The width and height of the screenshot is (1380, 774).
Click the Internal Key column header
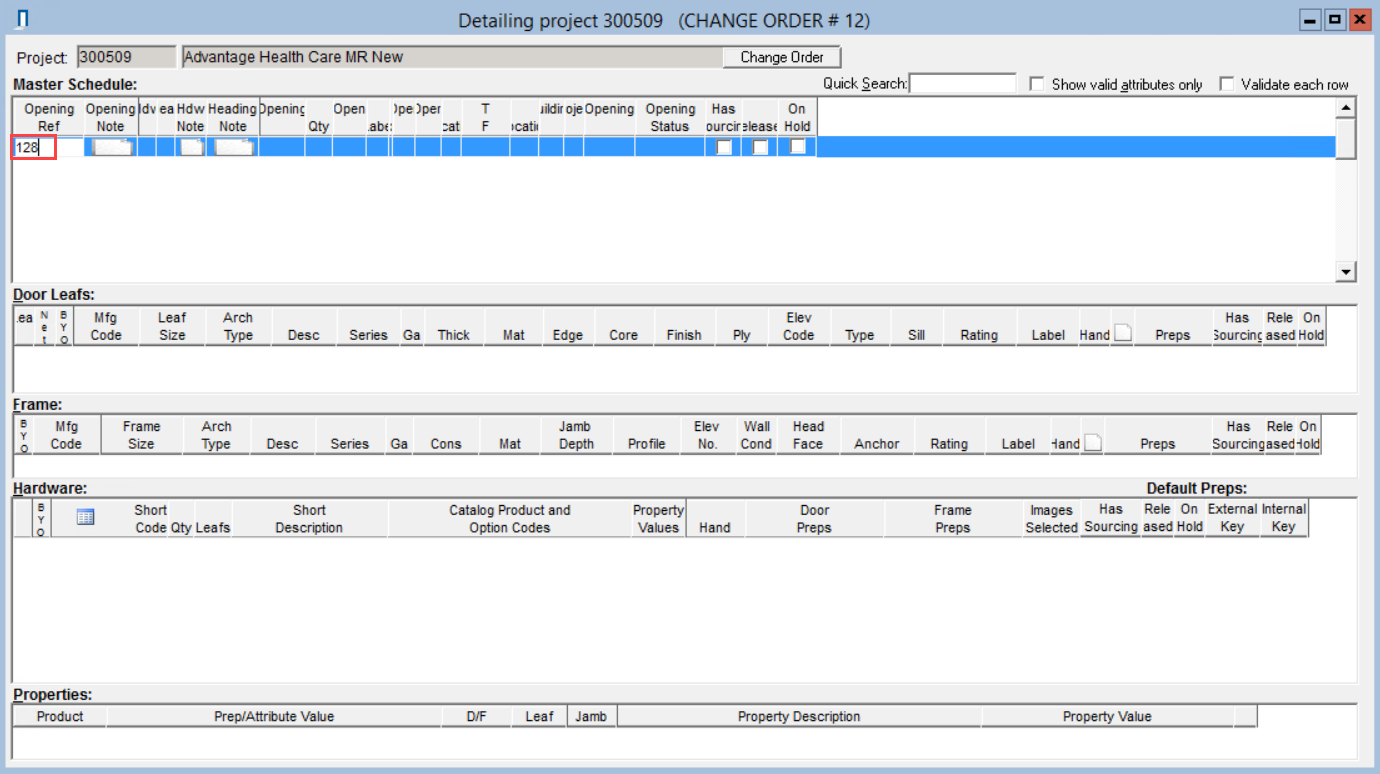tap(1284, 518)
